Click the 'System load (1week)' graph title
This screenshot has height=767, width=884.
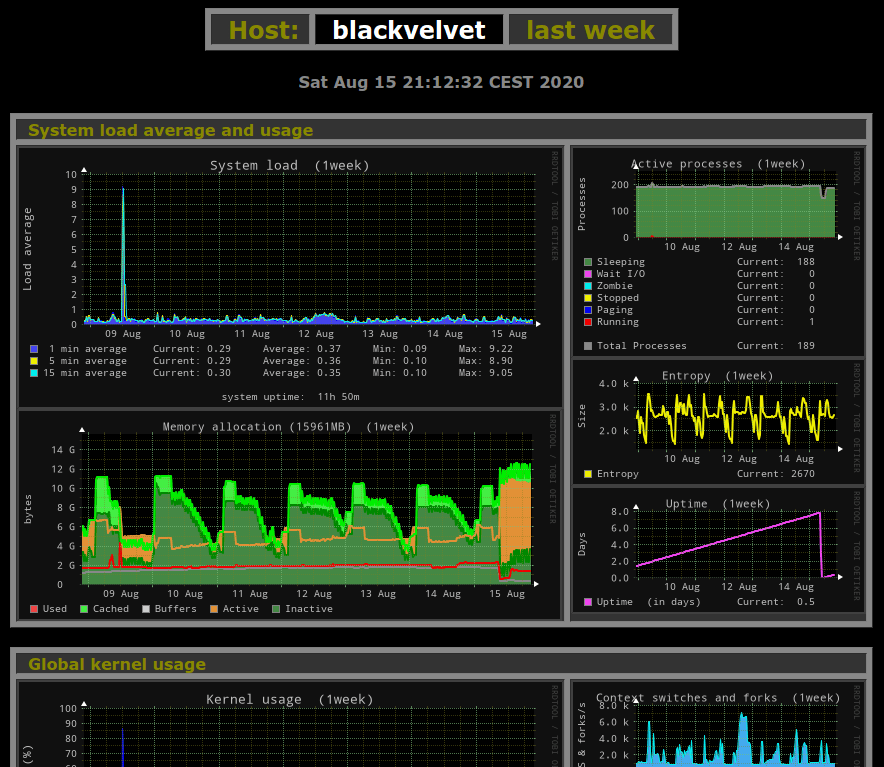point(290,166)
